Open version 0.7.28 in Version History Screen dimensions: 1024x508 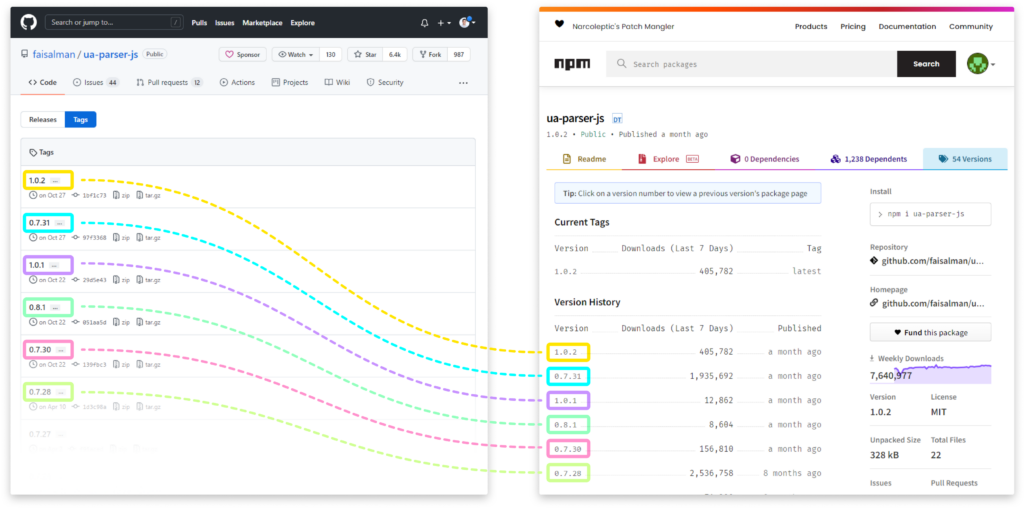click(x=568, y=473)
